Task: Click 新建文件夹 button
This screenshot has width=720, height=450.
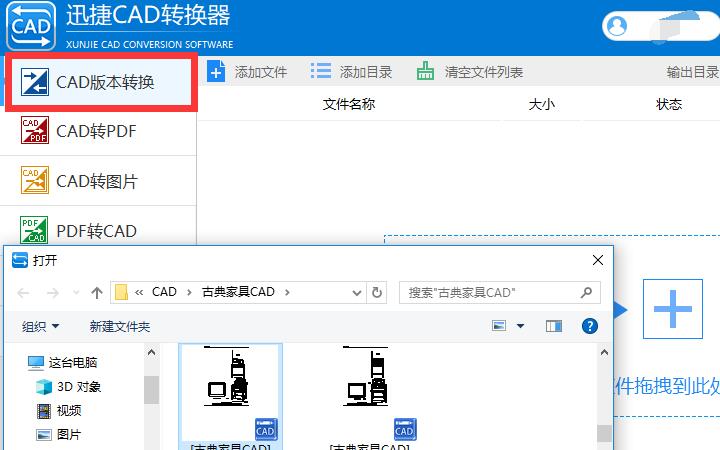Action: click(120, 326)
